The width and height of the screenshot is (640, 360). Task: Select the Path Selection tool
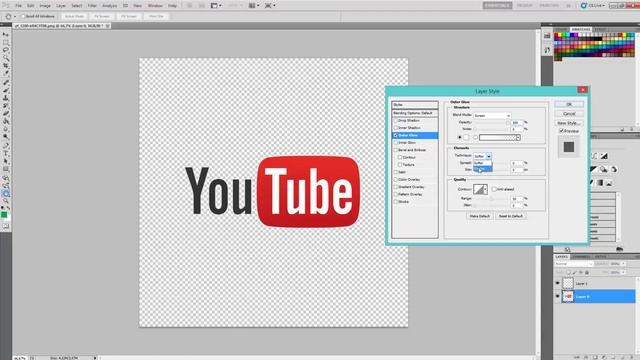[6, 162]
